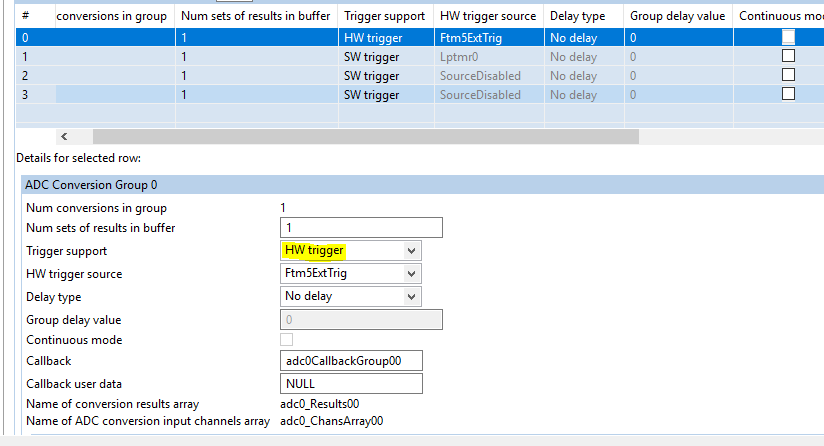Click No delay cell in row 3
This screenshot has width=824, height=446.
(x=584, y=95)
